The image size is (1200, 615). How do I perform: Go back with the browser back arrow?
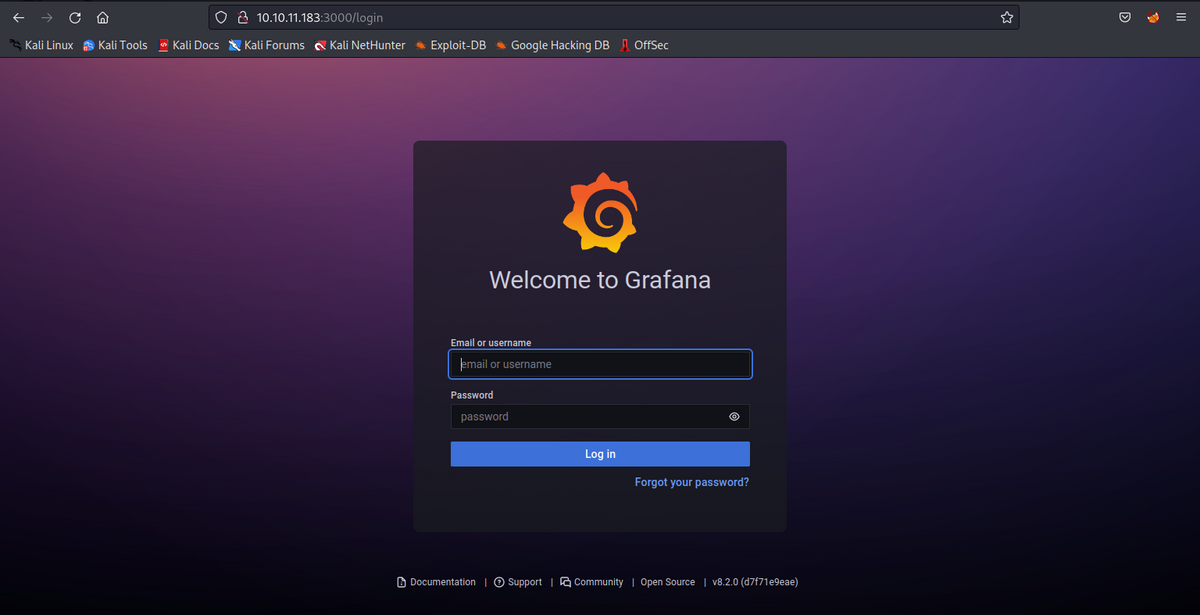tap(18, 18)
